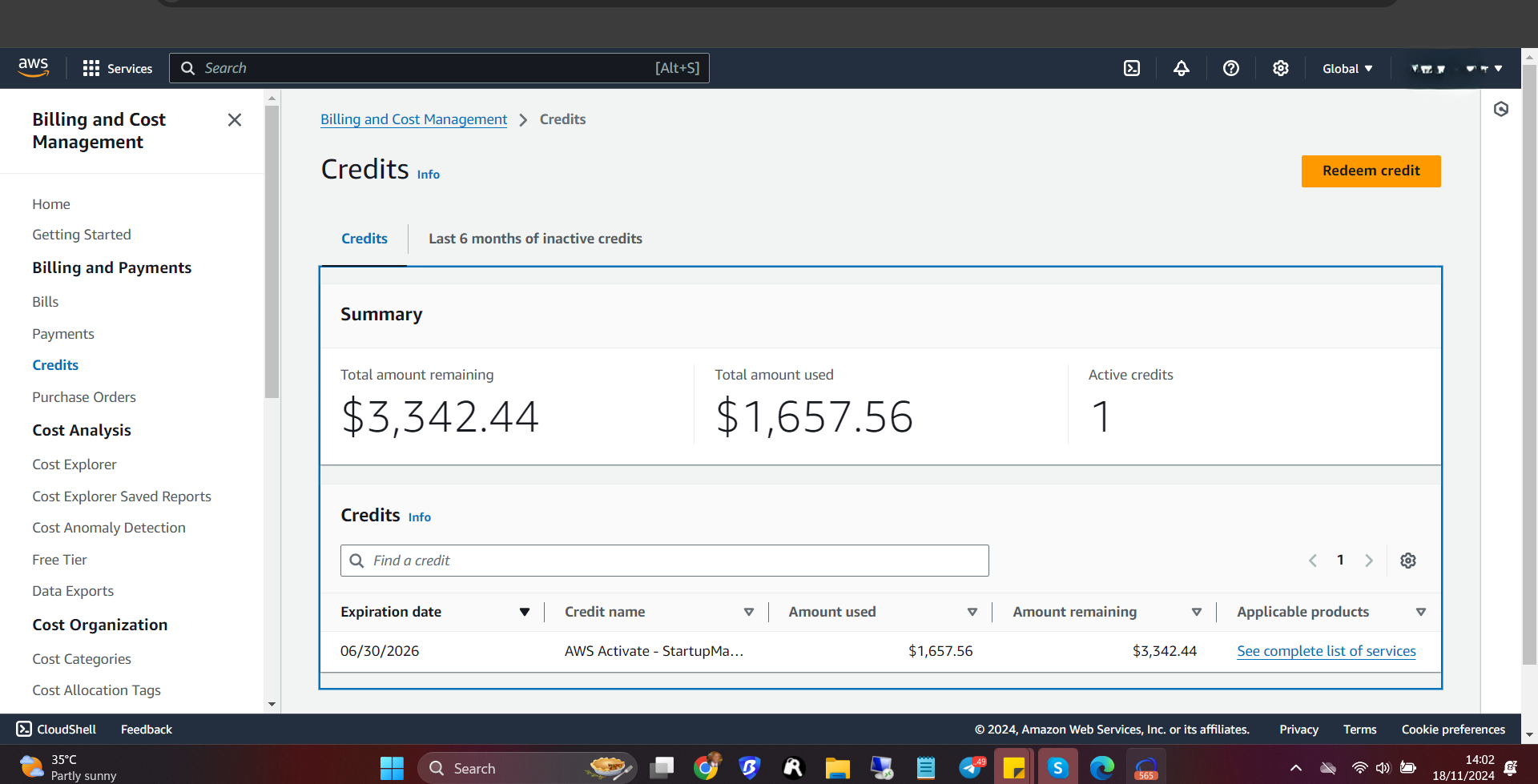Open Purchase Orders in the sidebar
The width and height of the screenshot is (1538, 784).
pyautogui.click(x=84, y=397)
